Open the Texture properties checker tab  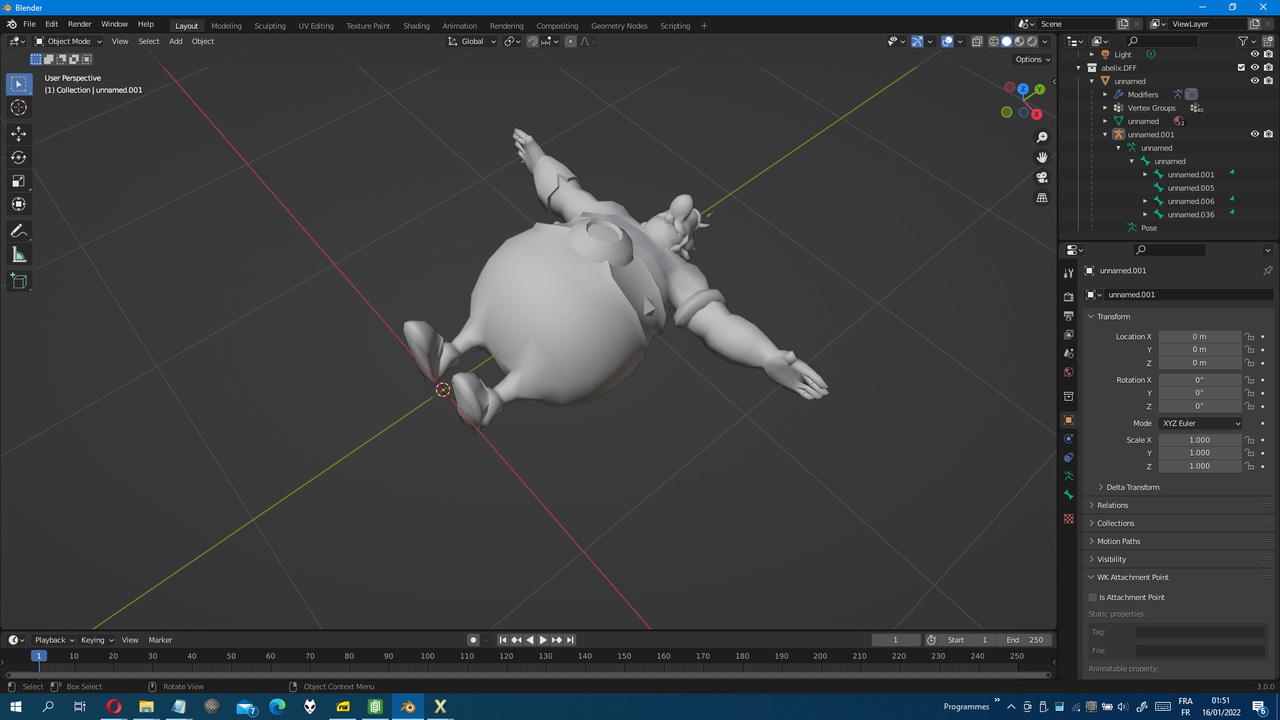tap(1068, 519)
